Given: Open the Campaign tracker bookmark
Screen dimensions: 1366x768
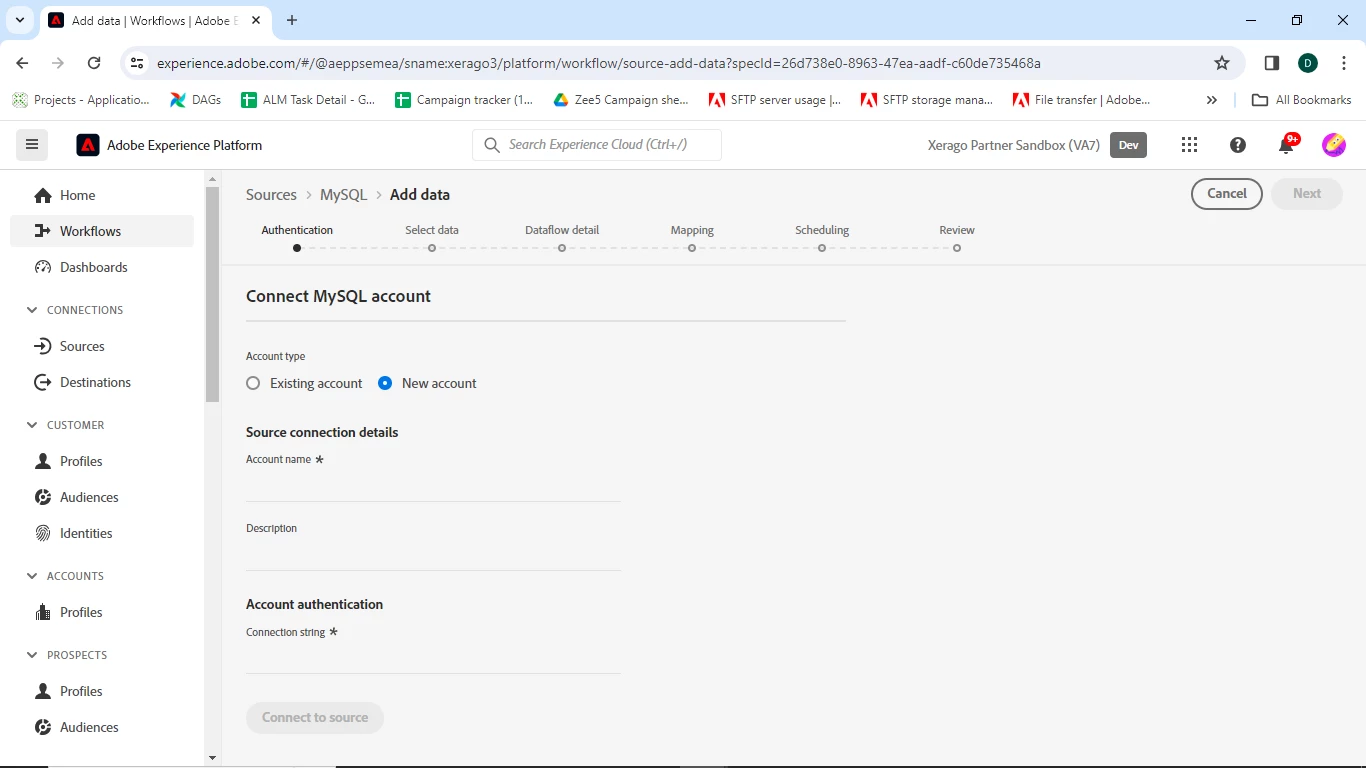Looking at the screenshot, I should pos(464,100).
